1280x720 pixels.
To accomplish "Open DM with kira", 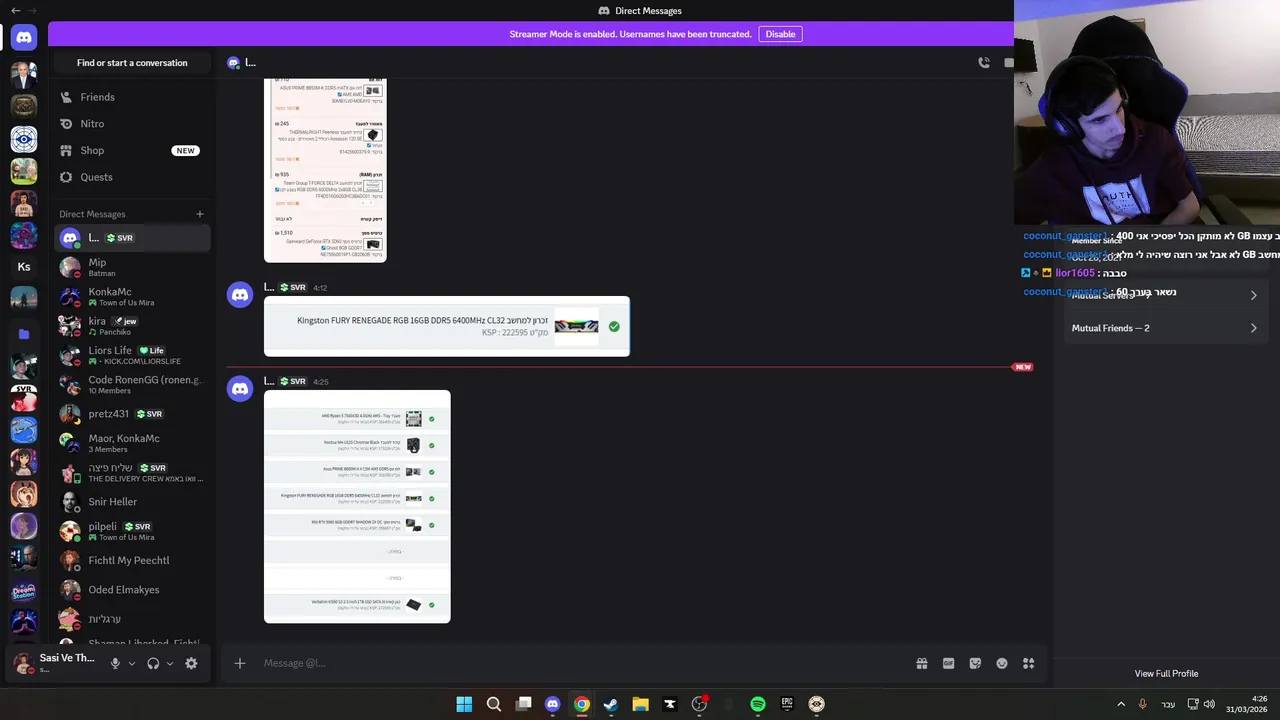I will pyautogui.click(x=132, y=326).
